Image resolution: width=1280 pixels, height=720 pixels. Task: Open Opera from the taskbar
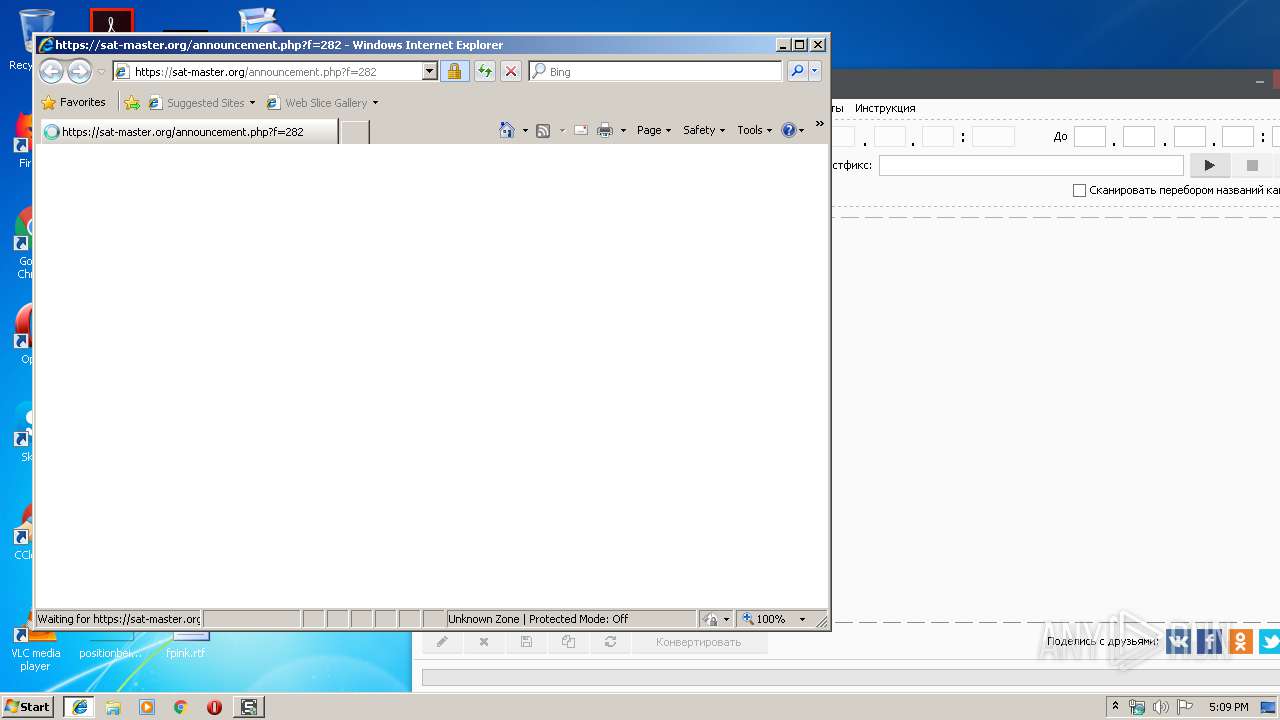[214, 707]
